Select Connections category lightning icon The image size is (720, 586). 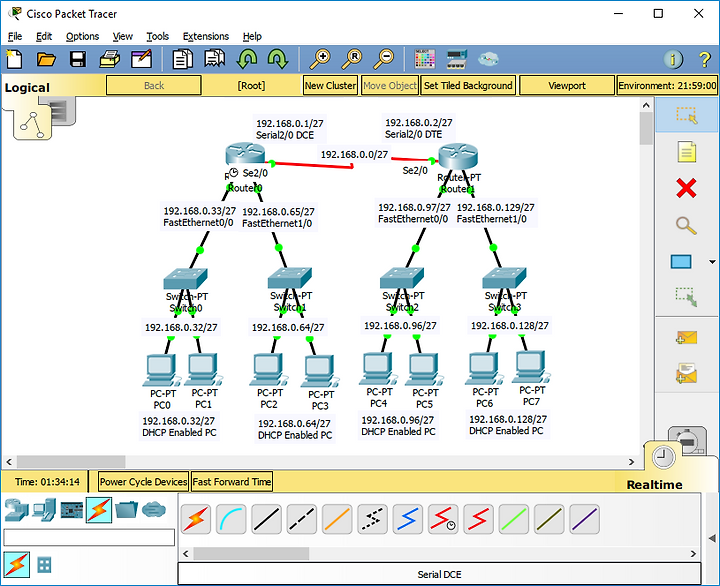pos(99,510)
